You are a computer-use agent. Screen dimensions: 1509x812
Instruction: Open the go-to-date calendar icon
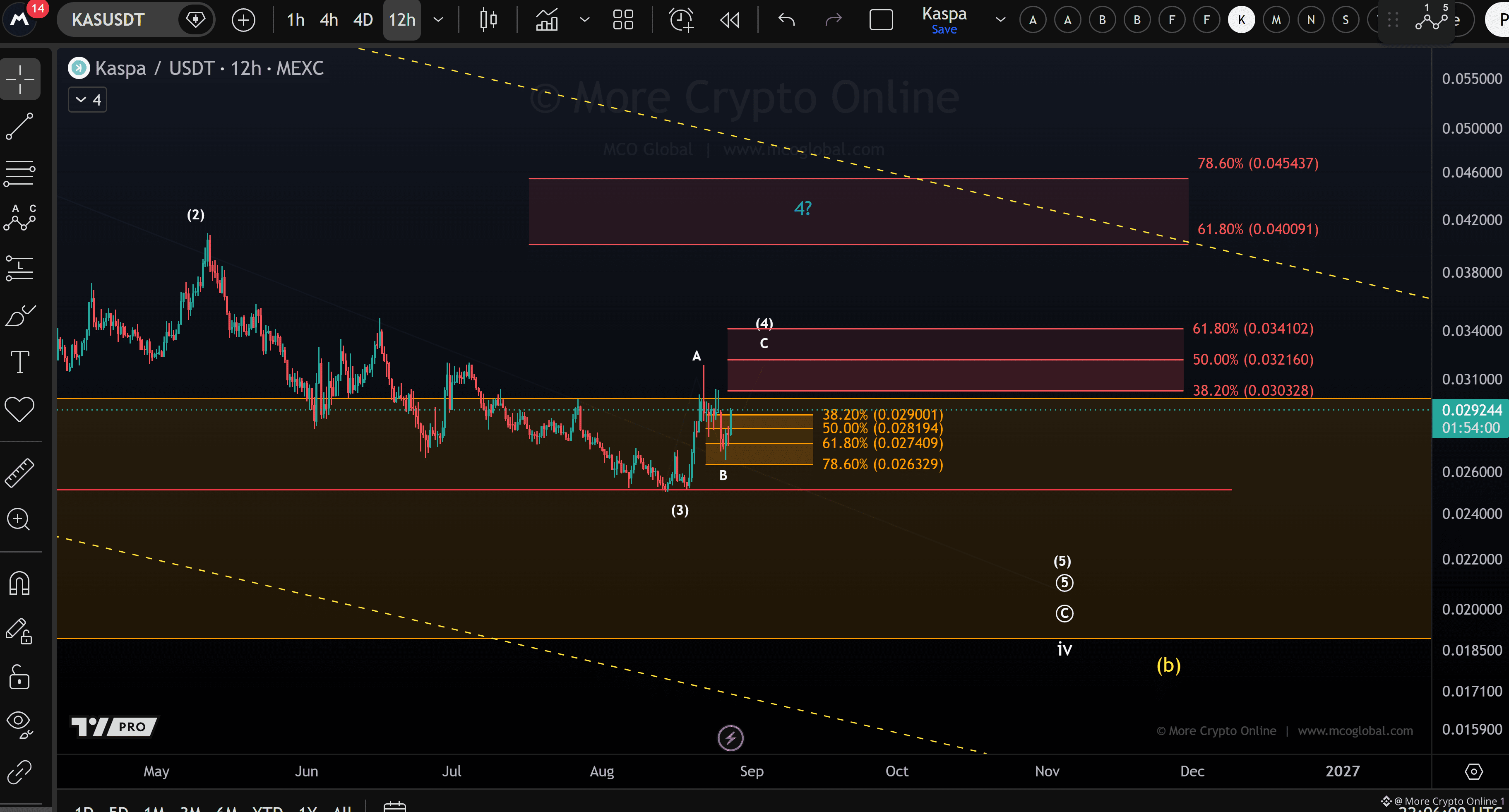pos(394,807)
